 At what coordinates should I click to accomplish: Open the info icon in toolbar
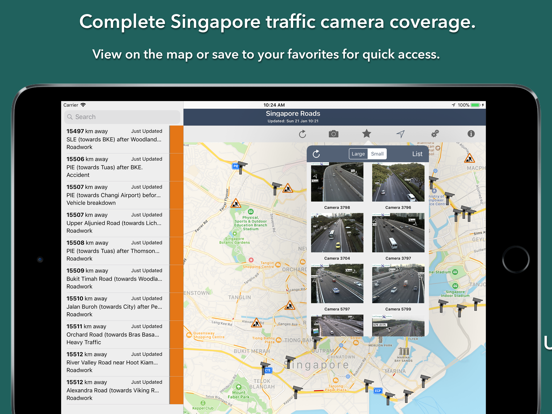point(471,133)
